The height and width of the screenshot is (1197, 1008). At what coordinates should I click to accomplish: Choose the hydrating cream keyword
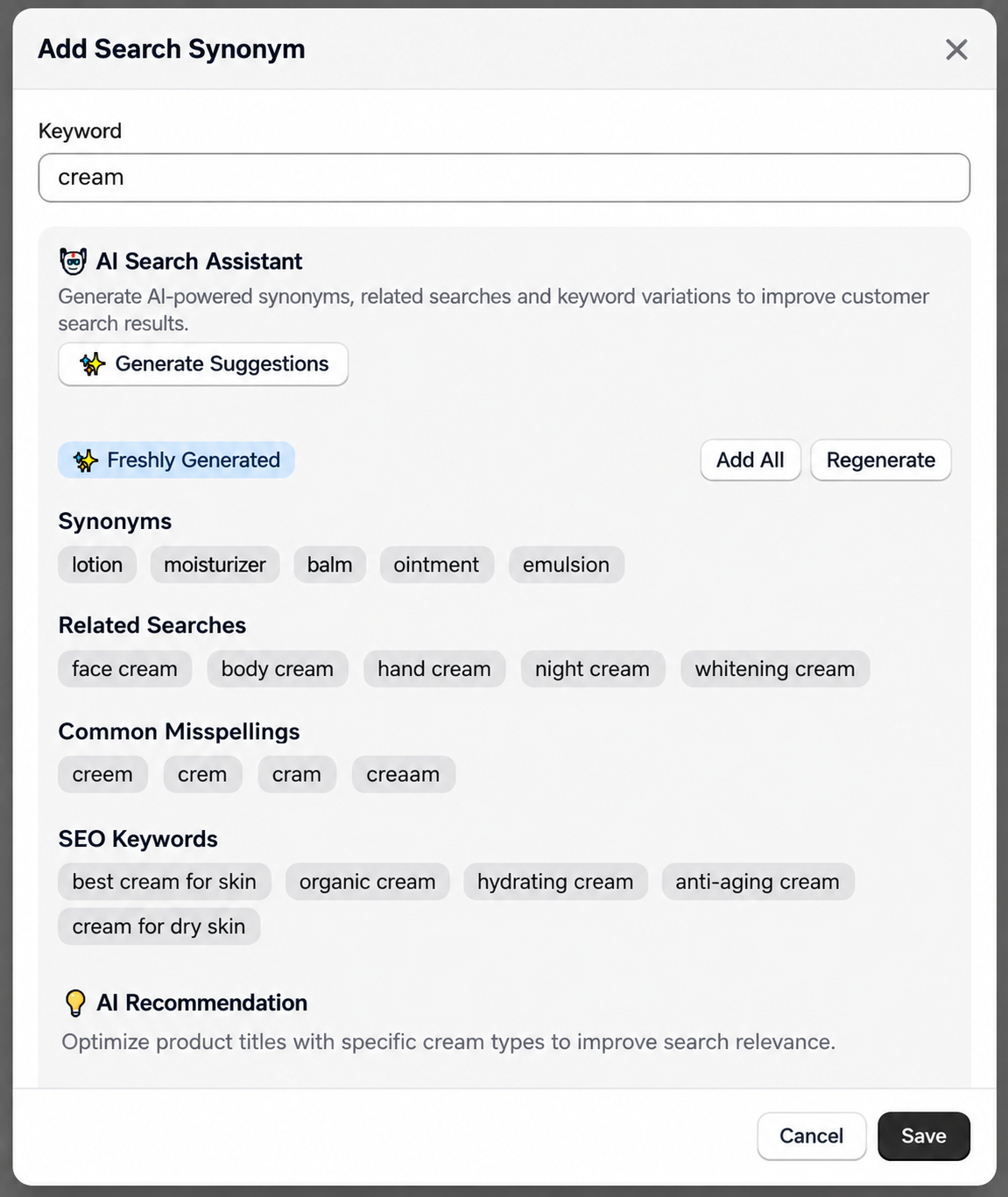coord(555,882)
